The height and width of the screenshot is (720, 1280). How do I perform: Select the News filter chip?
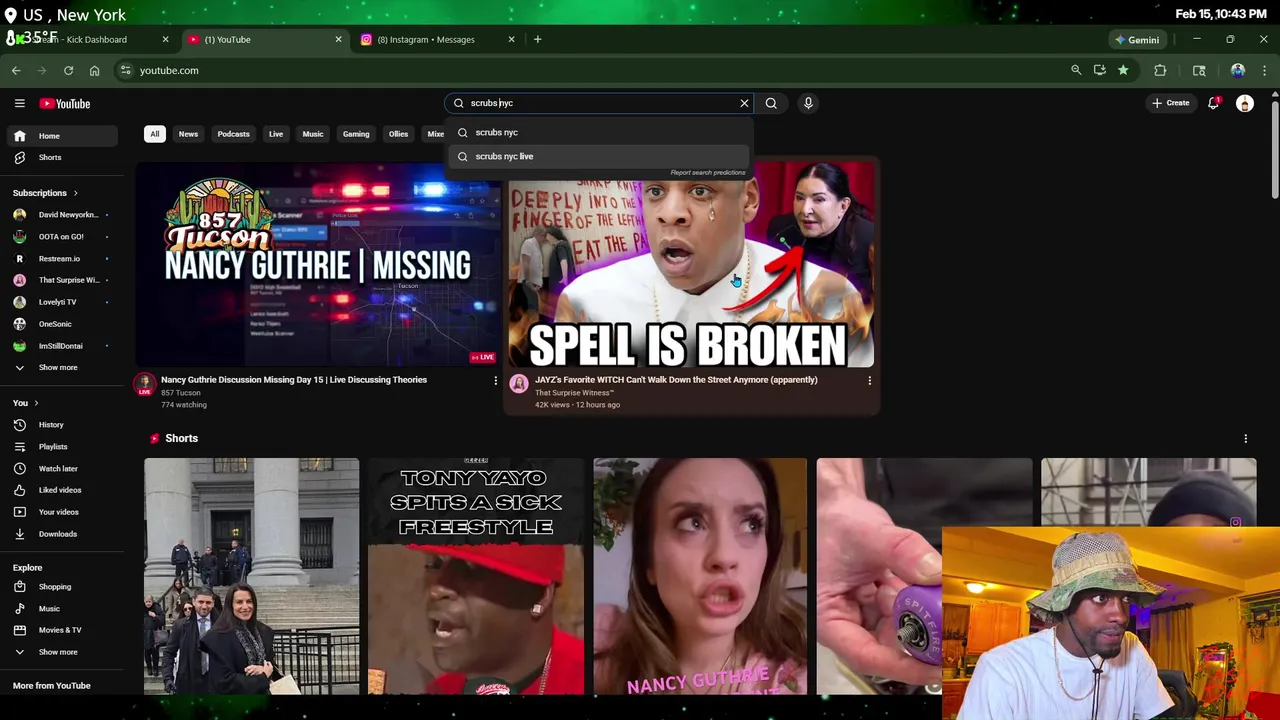click(x=188, y=134)
